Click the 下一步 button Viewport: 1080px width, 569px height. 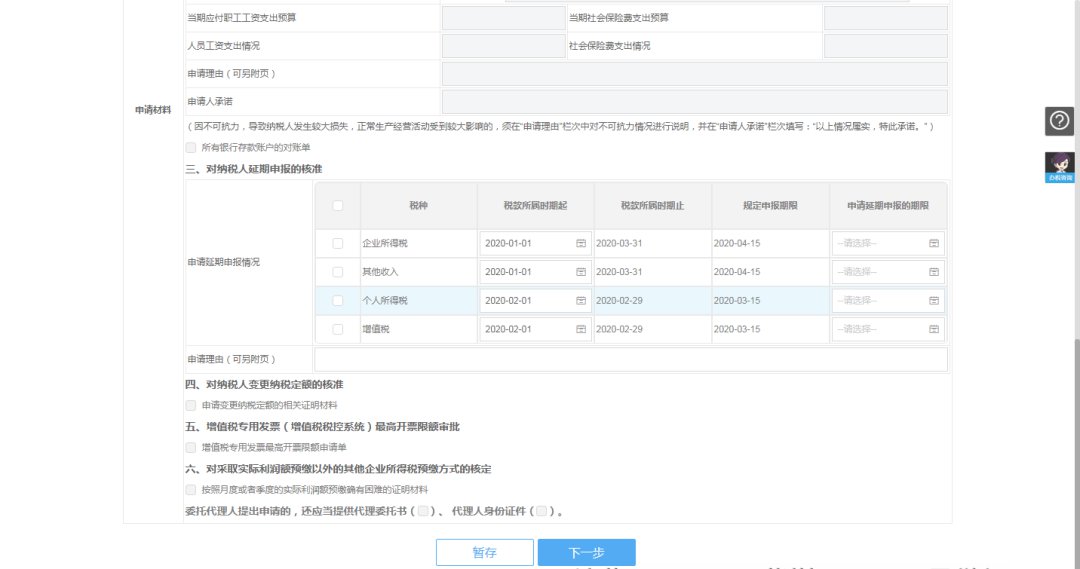pyautogui.click(x=587, y=552)
